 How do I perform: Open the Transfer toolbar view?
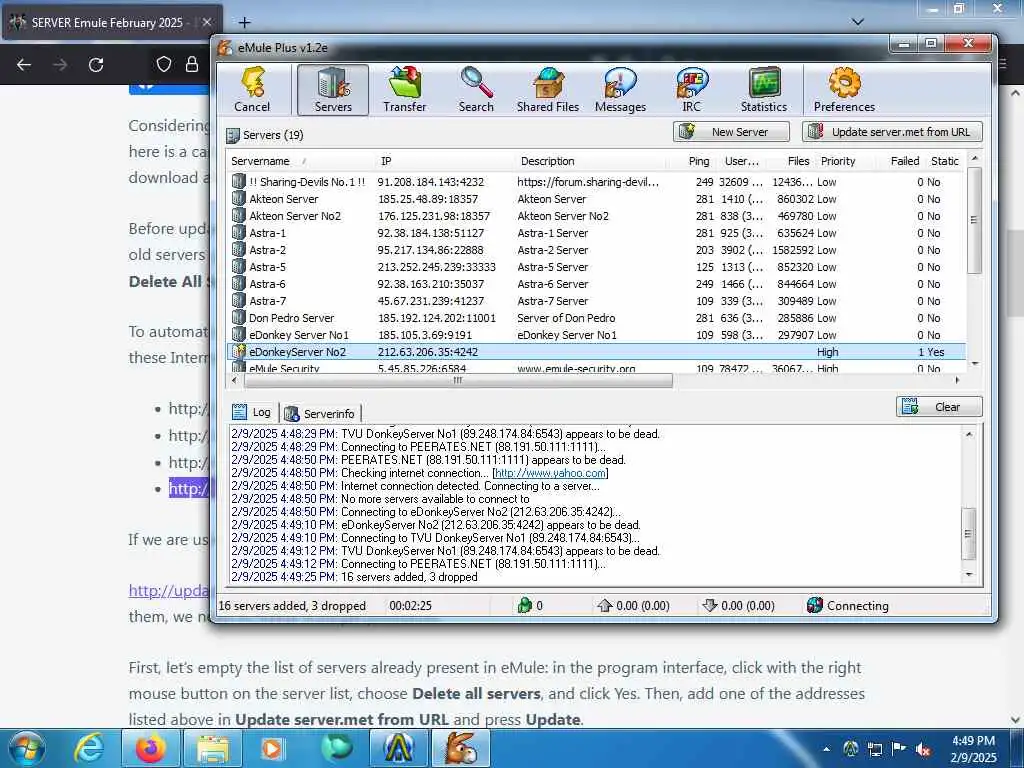coord(404,90)
